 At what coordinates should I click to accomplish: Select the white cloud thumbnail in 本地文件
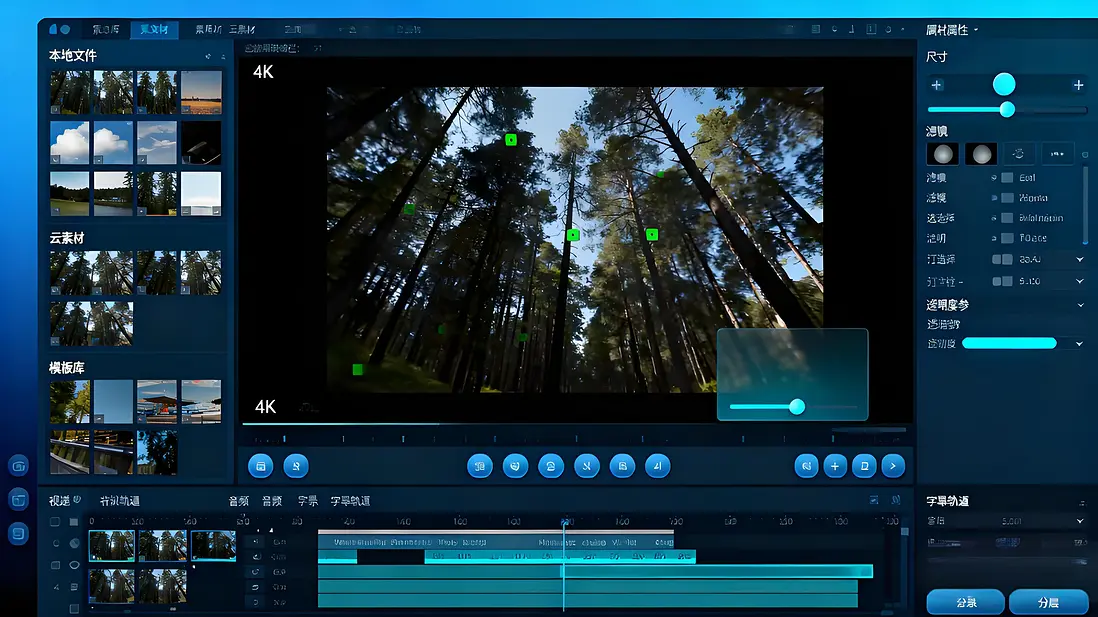pyautogui.click(x=70, y=142)
